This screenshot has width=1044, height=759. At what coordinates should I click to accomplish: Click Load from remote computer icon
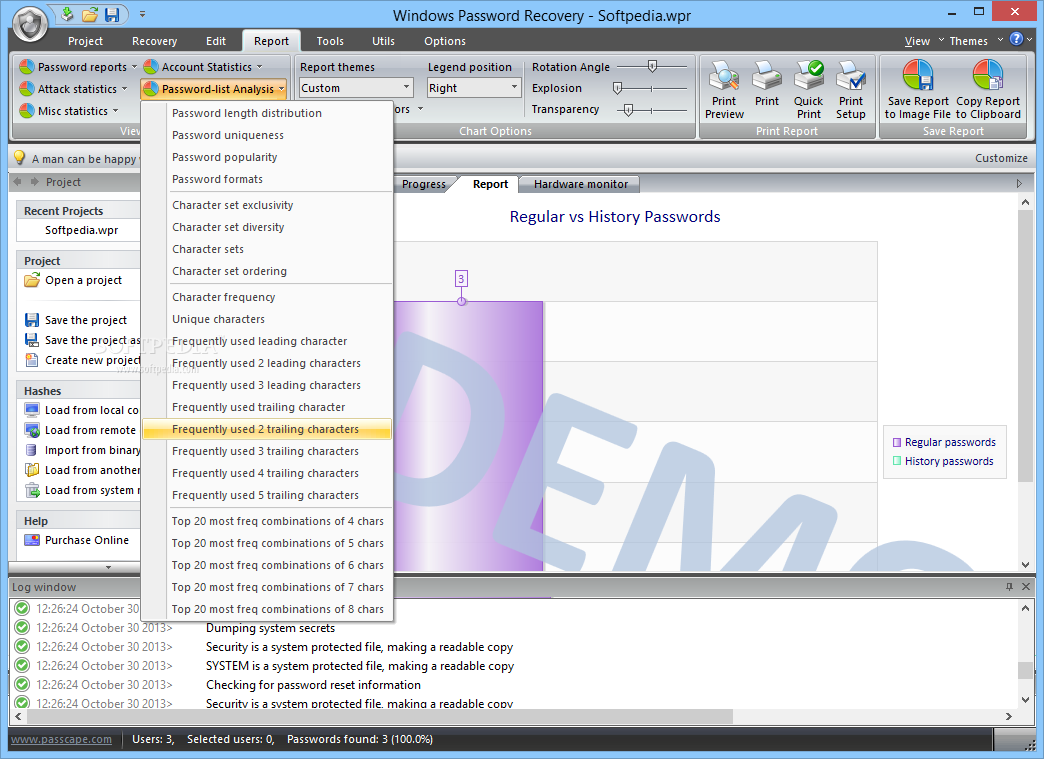tap(32, 429)
